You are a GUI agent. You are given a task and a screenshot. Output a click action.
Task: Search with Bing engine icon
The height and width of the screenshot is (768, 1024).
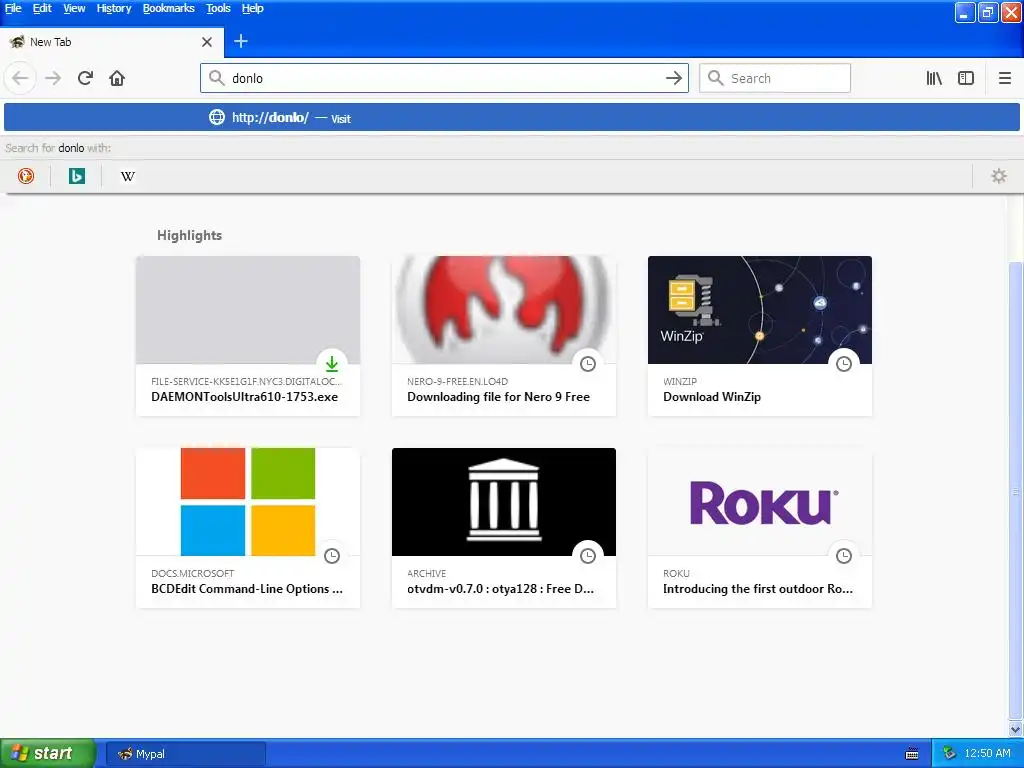pos(76,176)
